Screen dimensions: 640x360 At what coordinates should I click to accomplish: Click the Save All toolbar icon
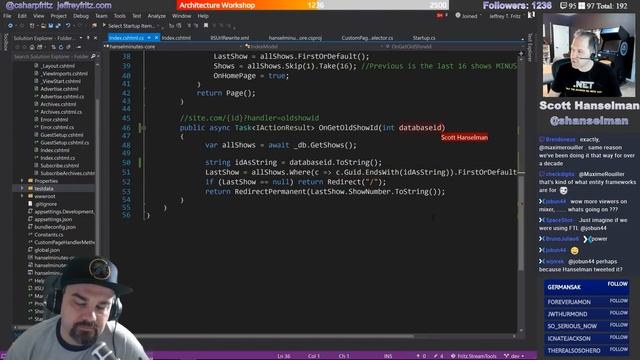click(58, 26)
